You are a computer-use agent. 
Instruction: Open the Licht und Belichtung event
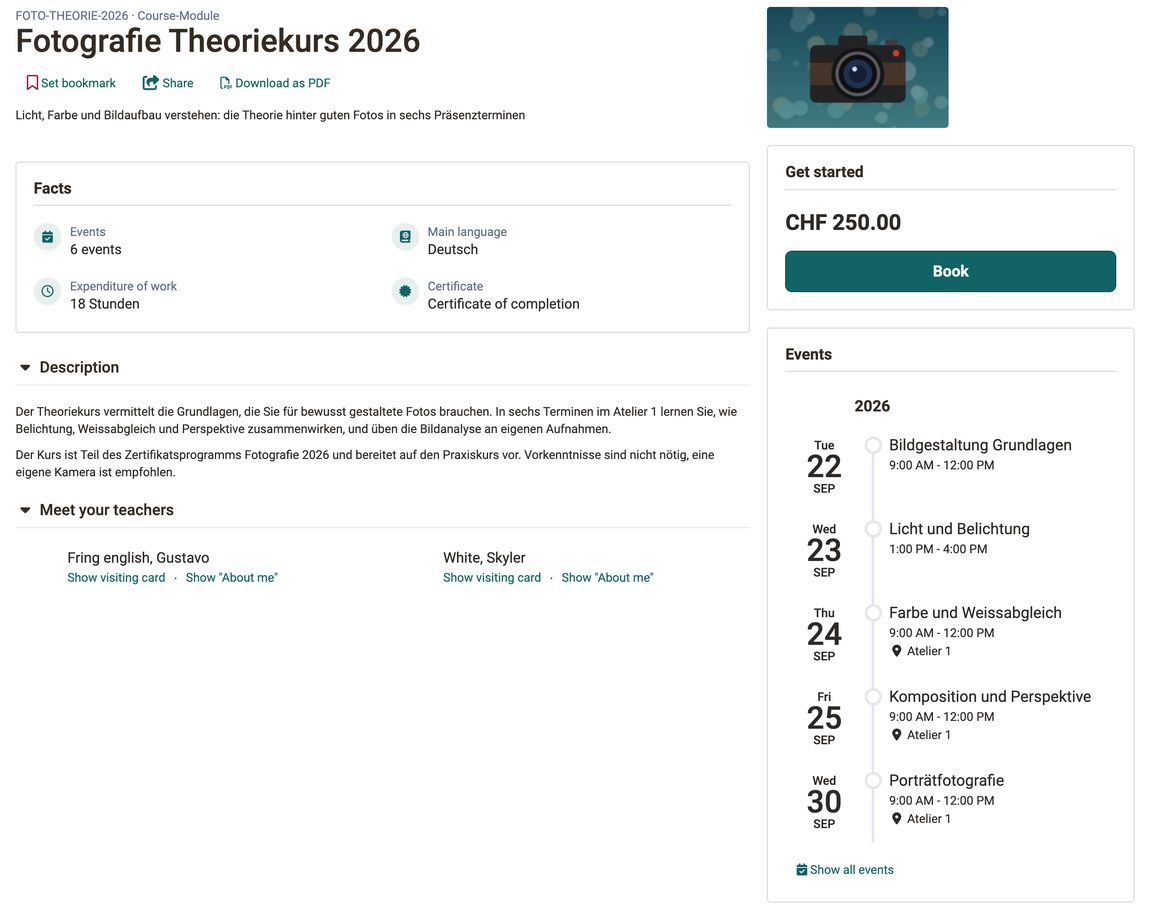(959, 529)
